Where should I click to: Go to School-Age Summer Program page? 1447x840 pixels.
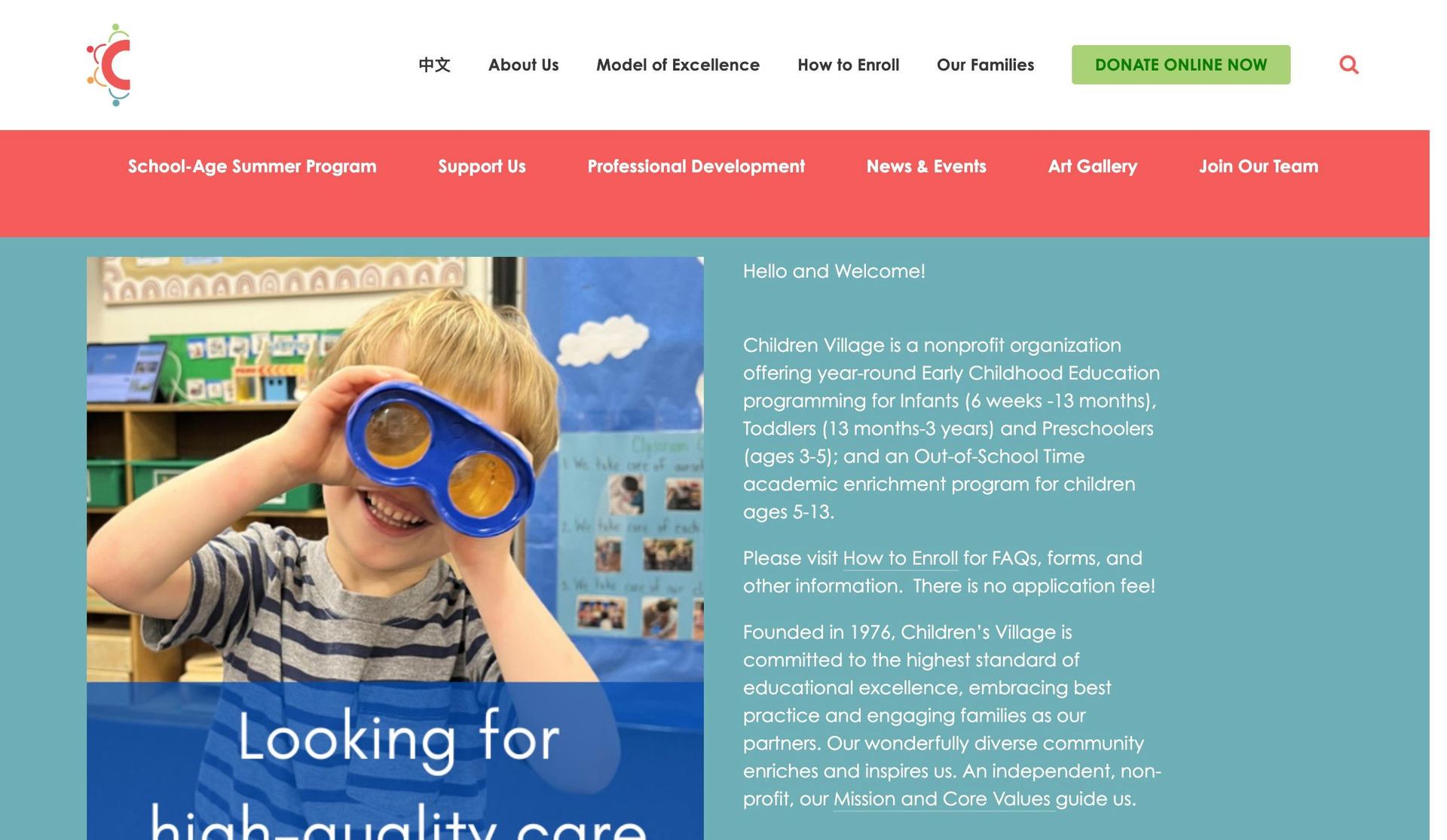click(252, 166)
